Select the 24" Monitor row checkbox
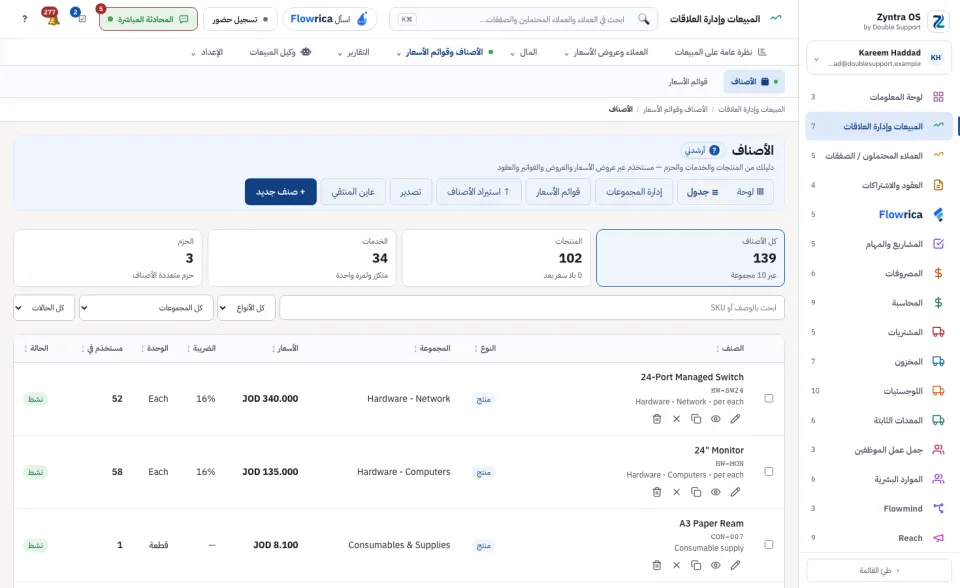 [769, 472]
